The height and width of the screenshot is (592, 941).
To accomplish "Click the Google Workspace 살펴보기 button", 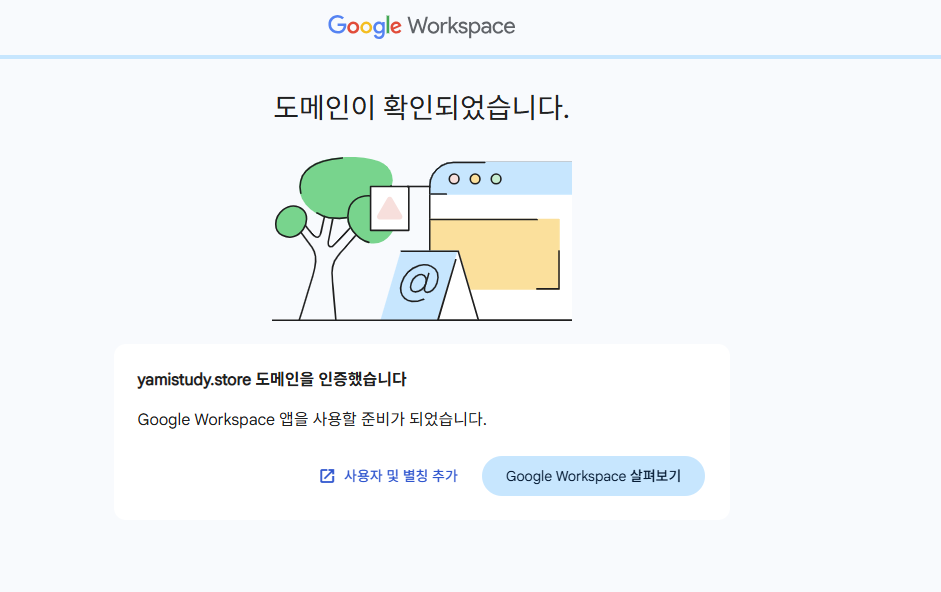I will 593,476.
